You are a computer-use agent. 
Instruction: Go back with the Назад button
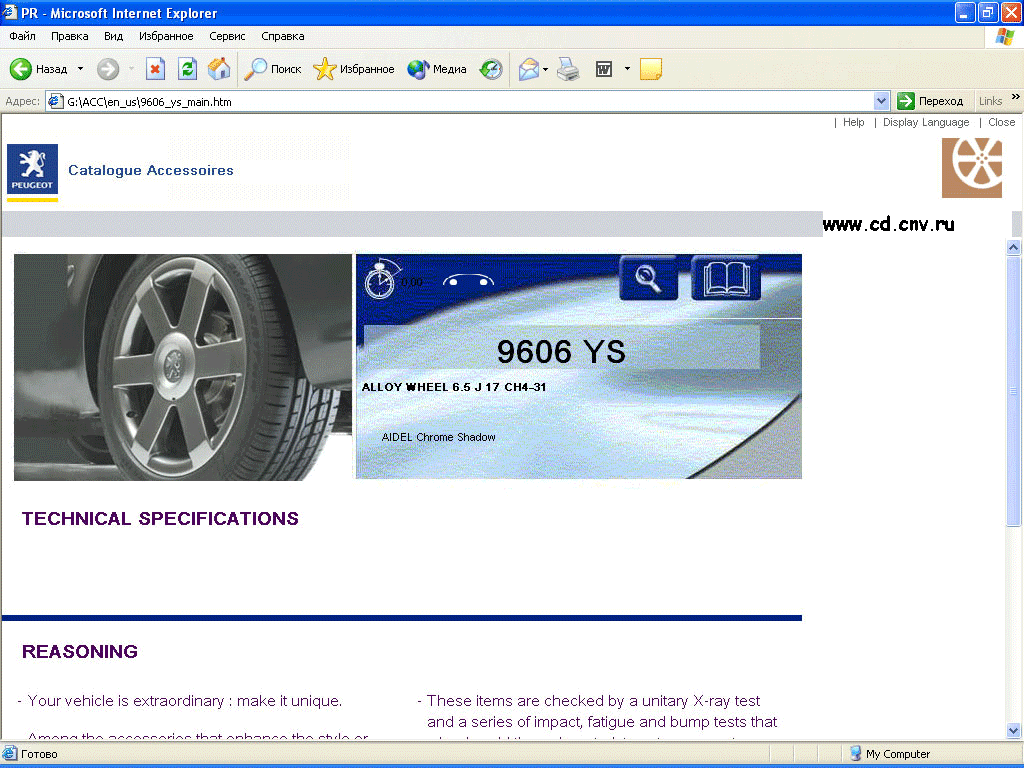pyautogui.click(x=39, y=69)
